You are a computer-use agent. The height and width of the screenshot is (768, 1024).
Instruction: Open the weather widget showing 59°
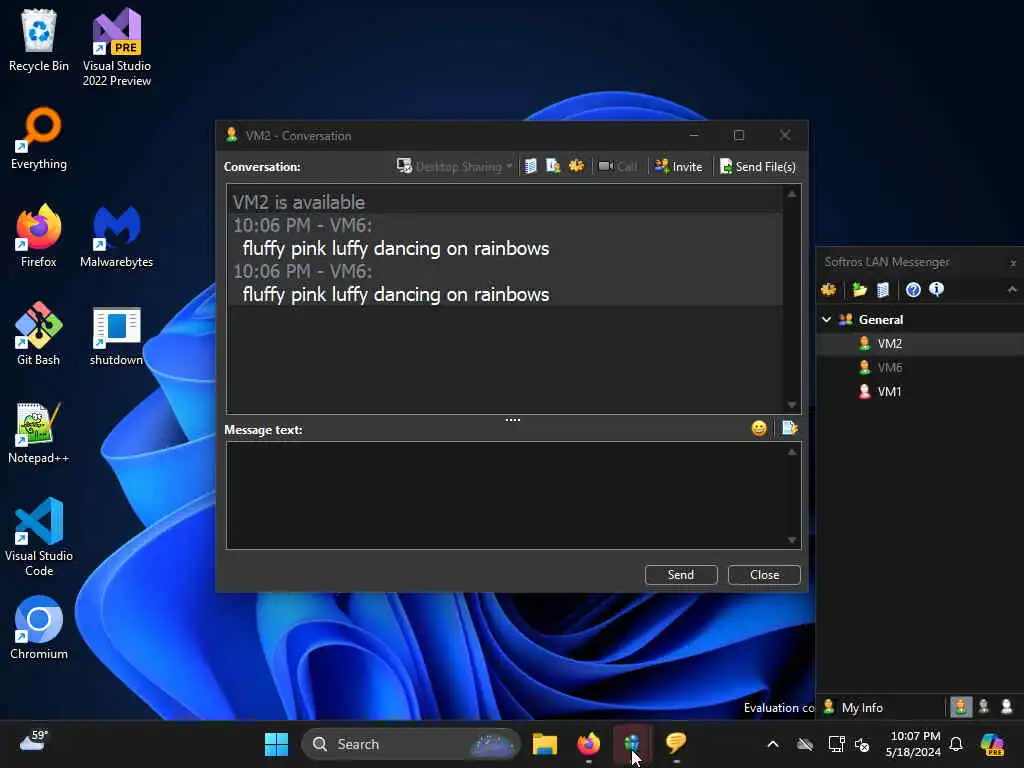click(34, 741)
